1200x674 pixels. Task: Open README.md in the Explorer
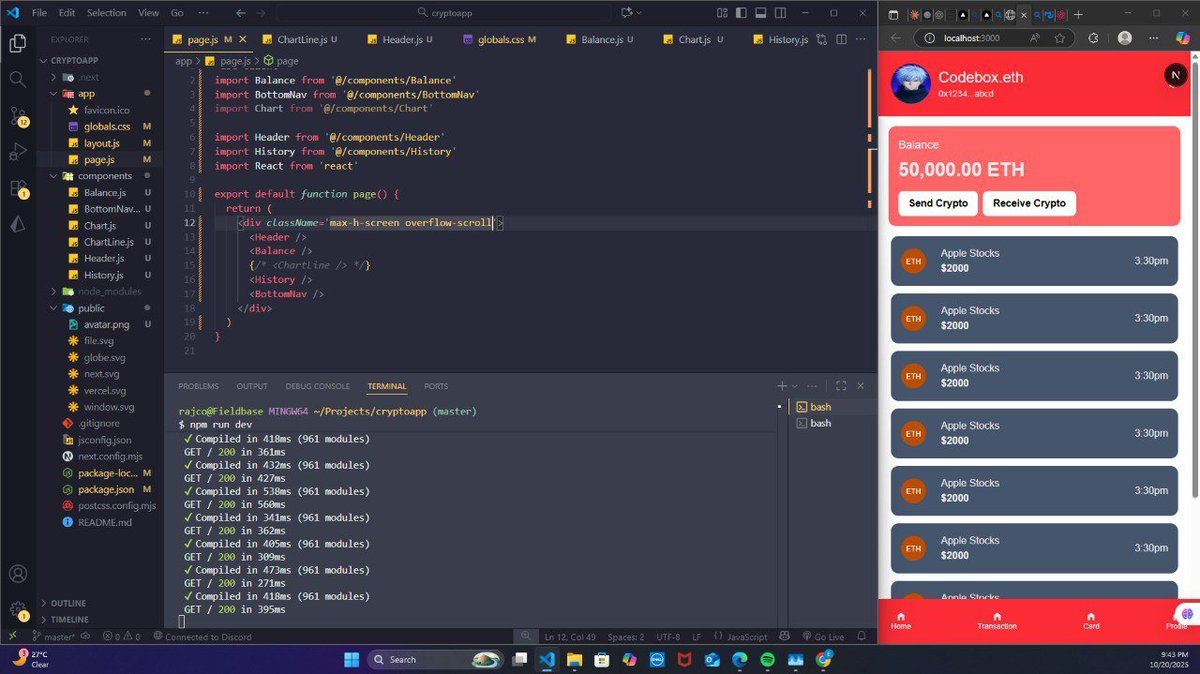pyautogui.click(x=105, y=522)
